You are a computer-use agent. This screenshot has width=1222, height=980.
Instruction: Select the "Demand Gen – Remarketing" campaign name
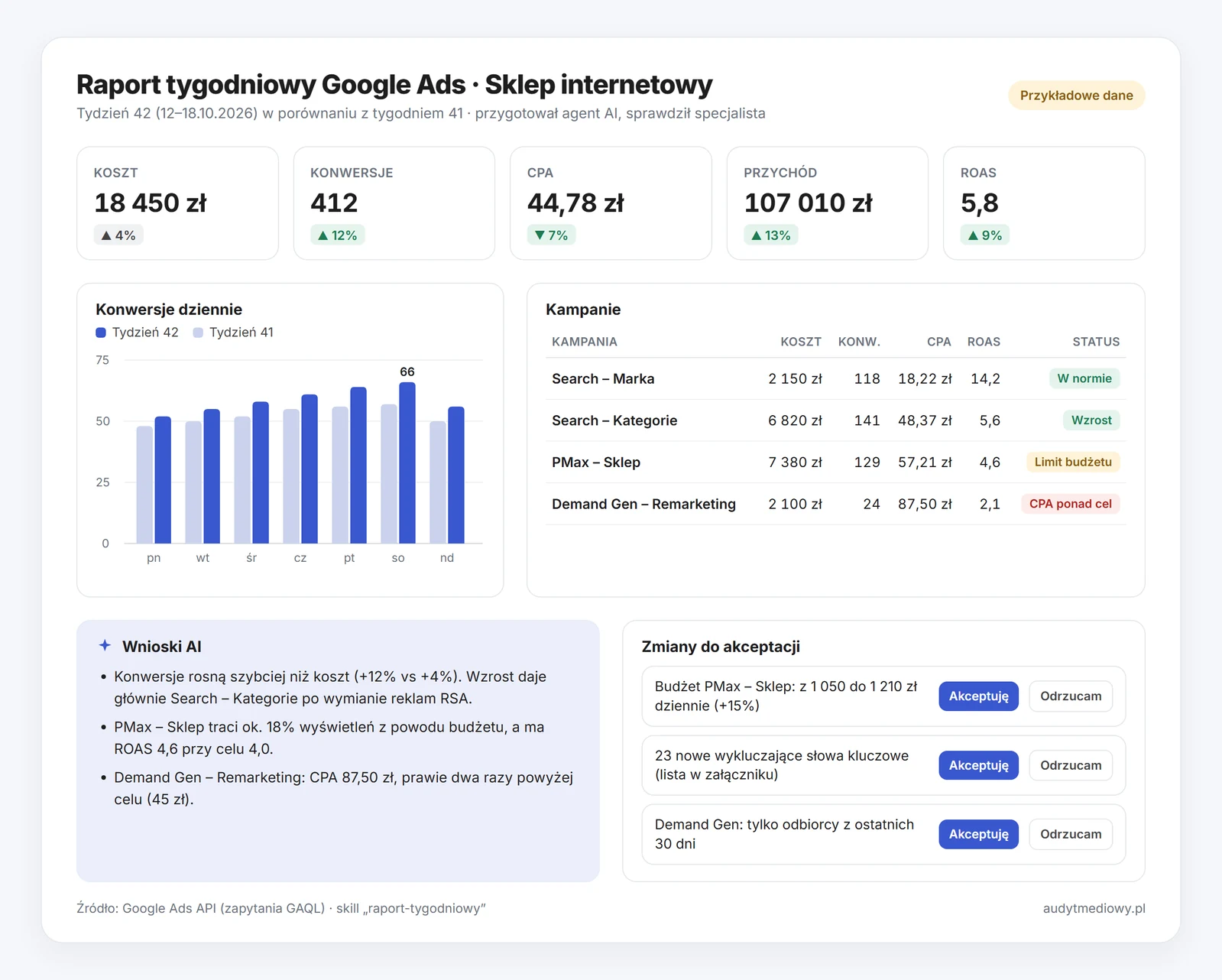coord(643,504)
